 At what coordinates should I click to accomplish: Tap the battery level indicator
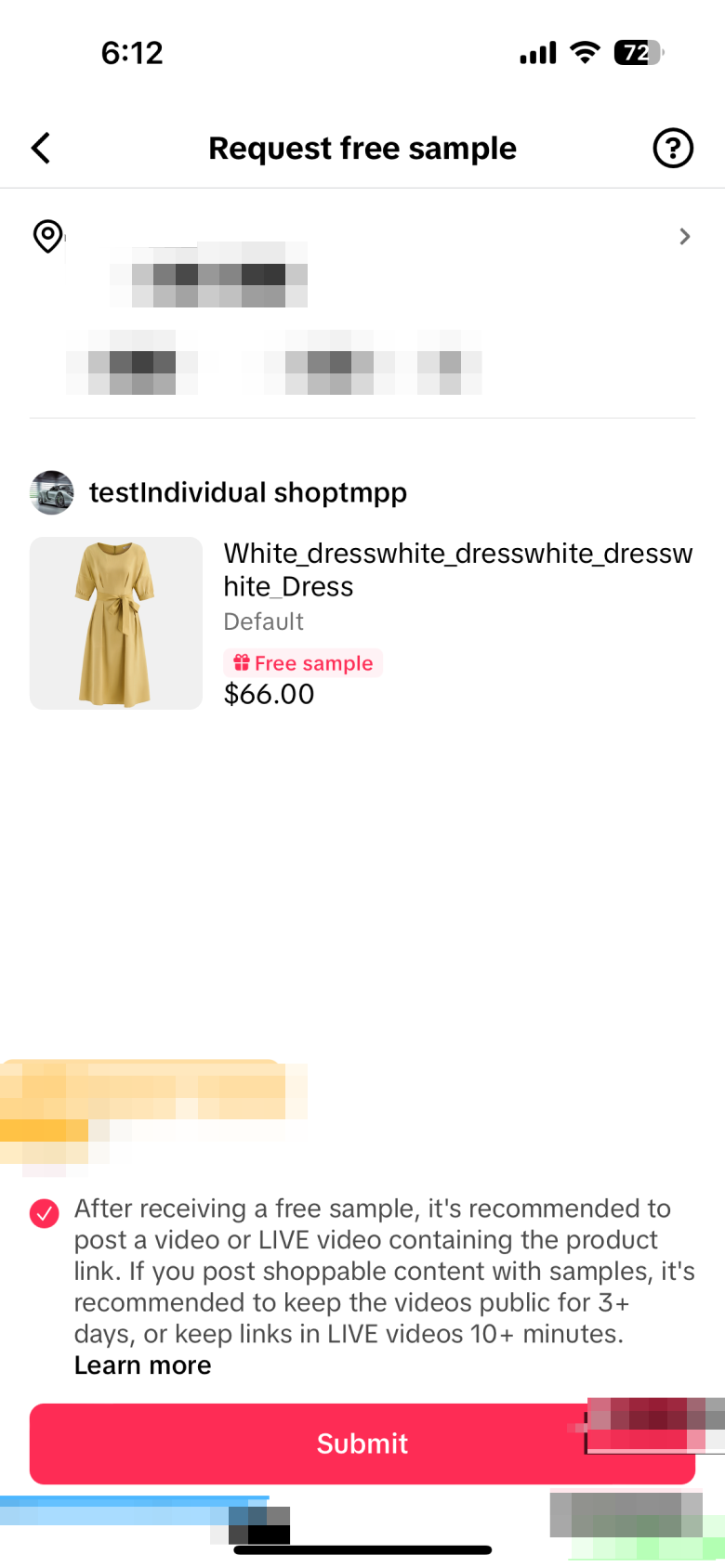pos(639,53)
